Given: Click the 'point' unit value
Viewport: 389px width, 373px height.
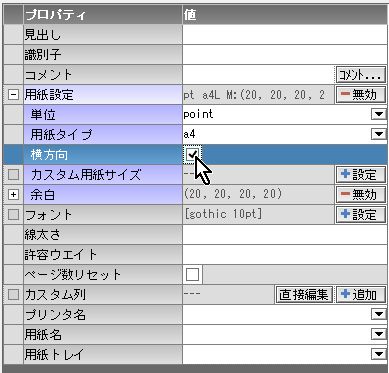Looking at the screenshot, I should pyautogui.click(x=198, y=114).
